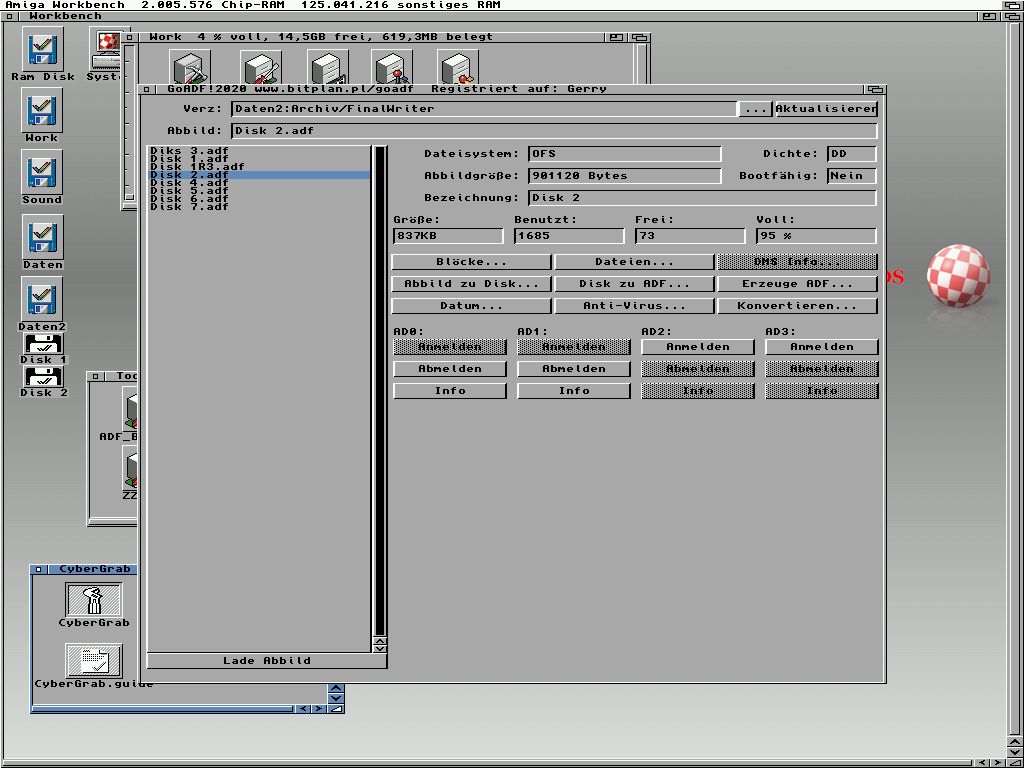1024x768 pixels.
Task: Click Info under AD1
Action: pos(574,391)
